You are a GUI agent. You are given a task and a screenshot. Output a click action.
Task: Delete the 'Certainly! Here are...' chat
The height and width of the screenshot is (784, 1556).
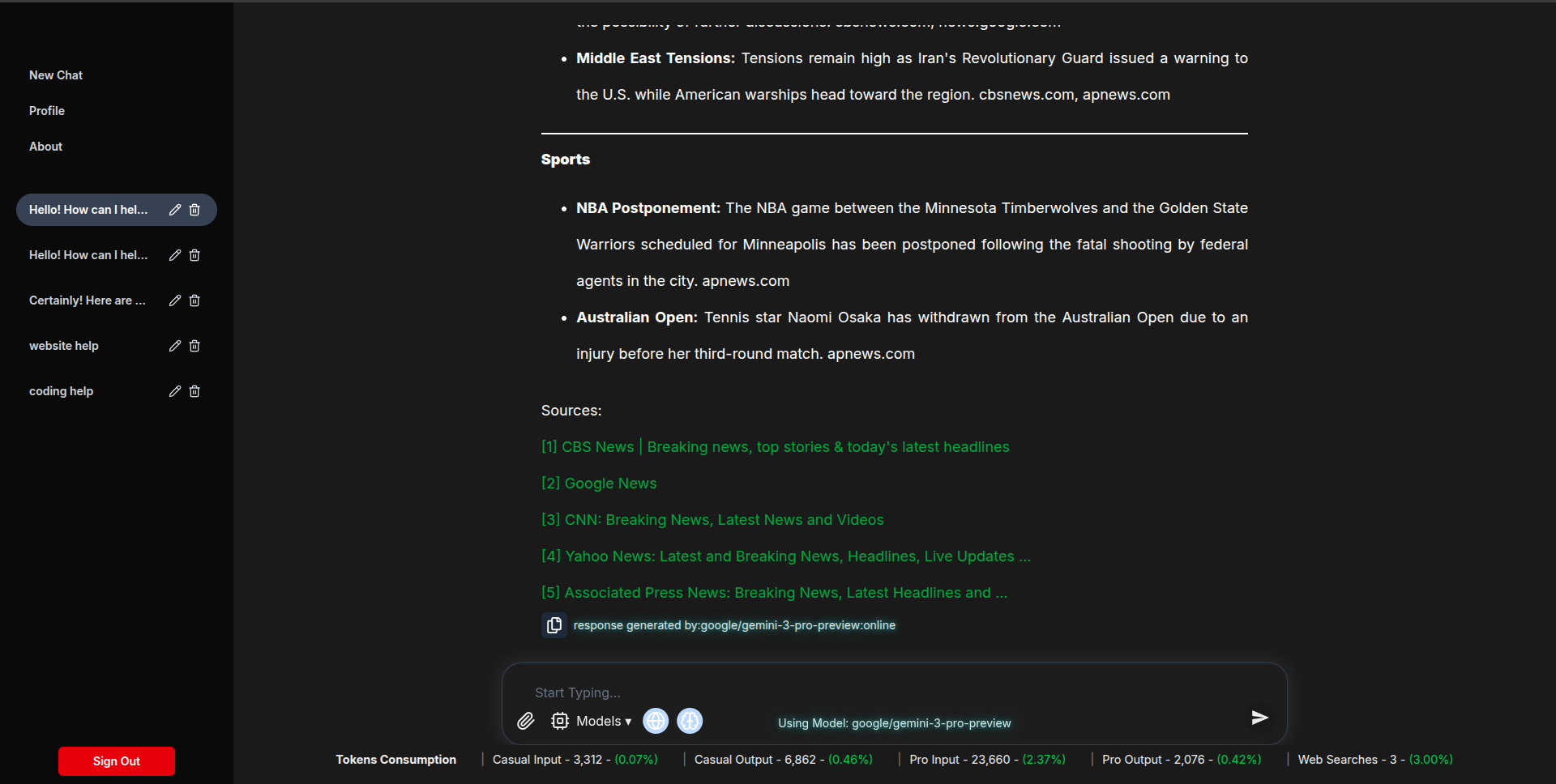[x=194, y=300]
